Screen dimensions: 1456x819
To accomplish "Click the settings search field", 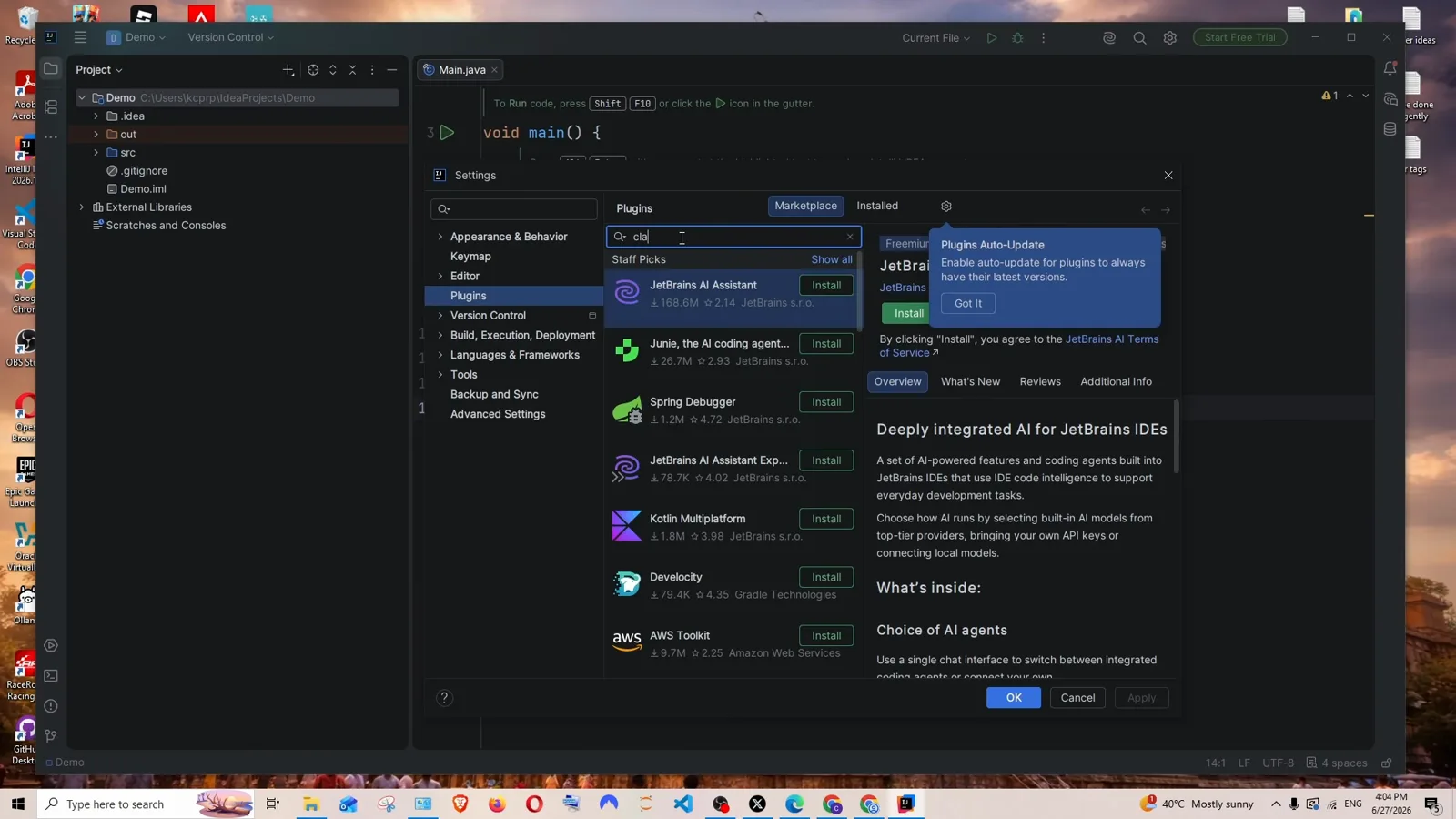I will click(x=514, y=209).
